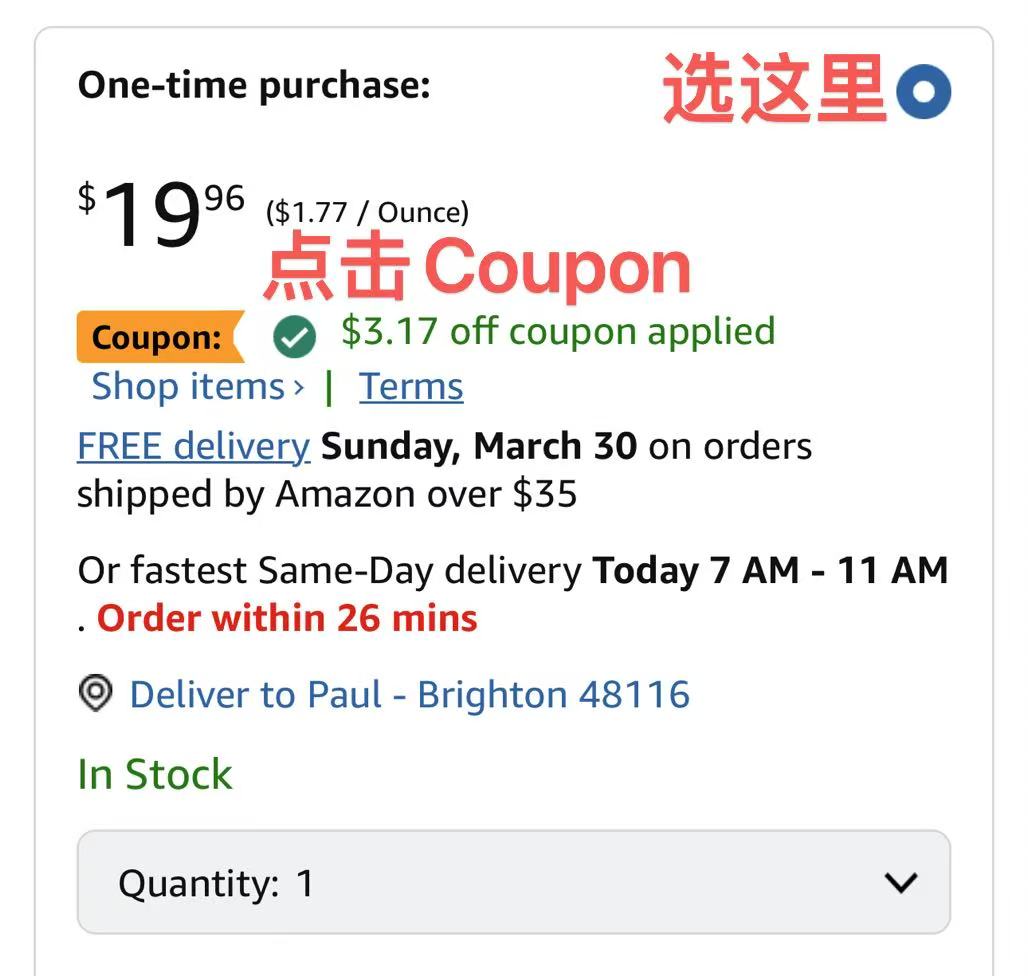1028x976 pixels.
Task: Click the red 点击 Coupon annotation
Action: pos(477,268)
